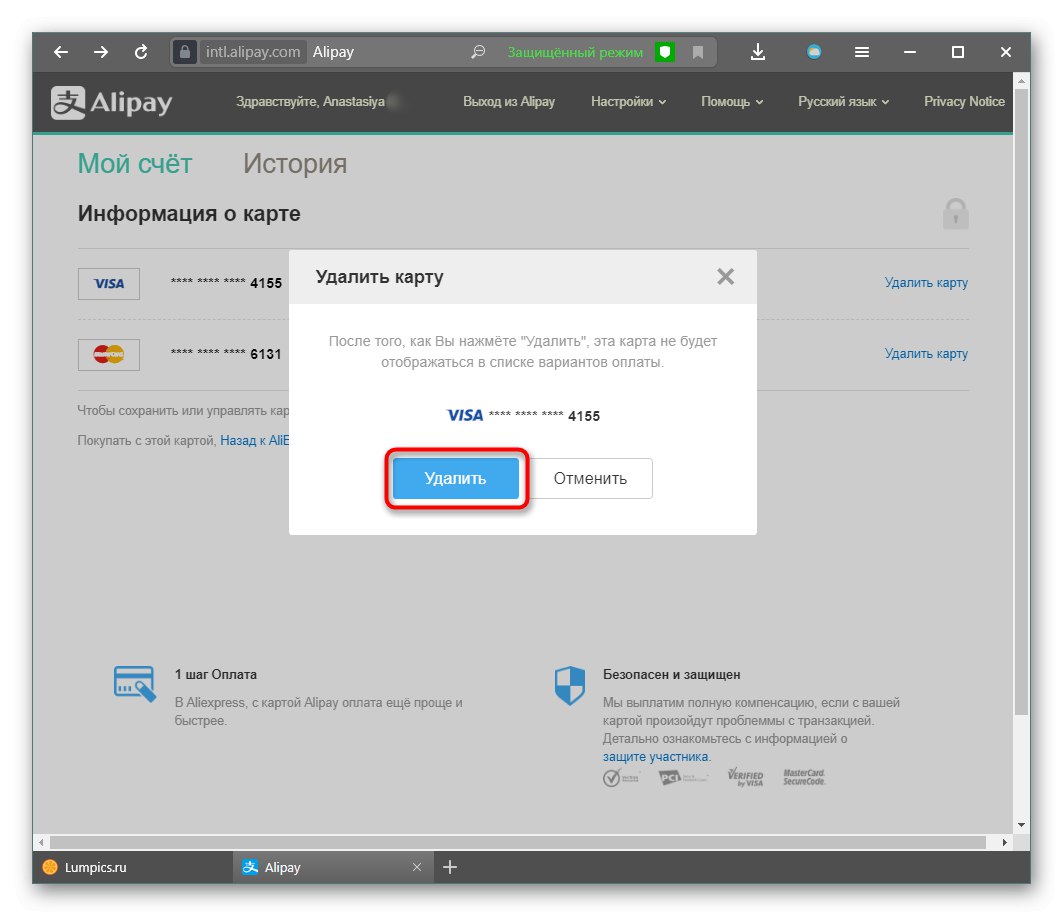Click the Выход из Alipay link
This screenshot has width=1063, height=916.
tap(508, 102)
